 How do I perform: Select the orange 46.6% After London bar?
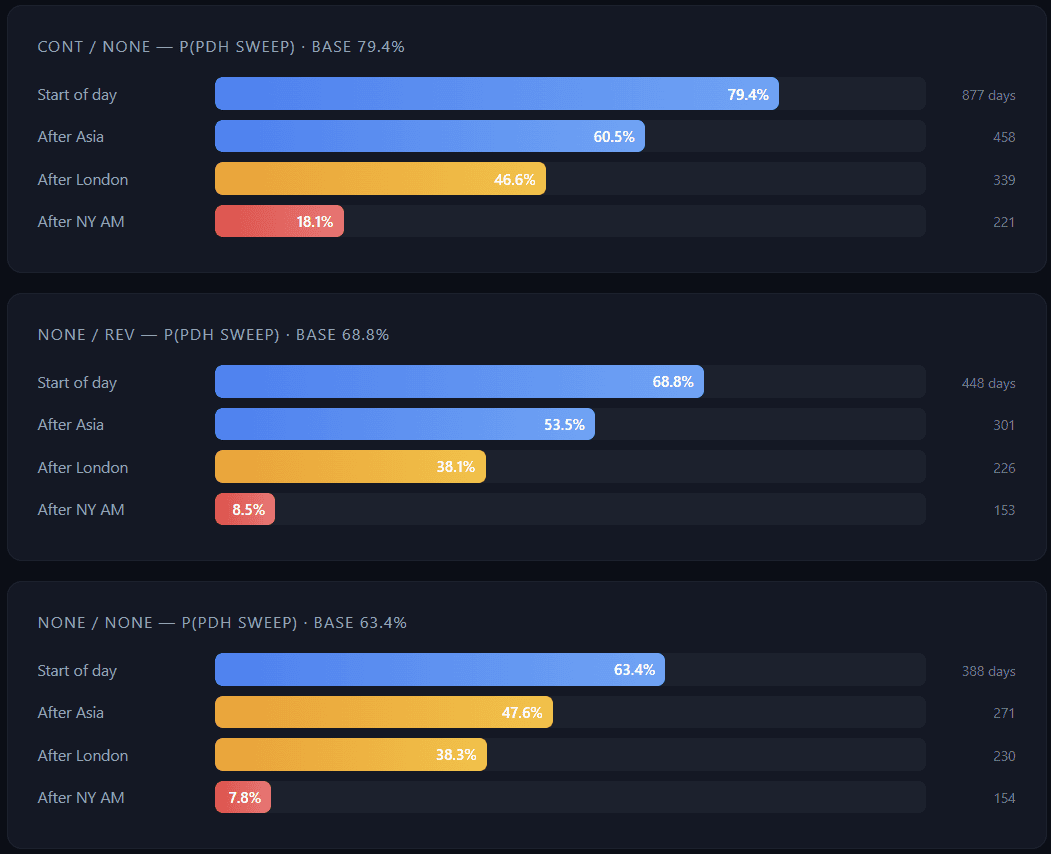pyautogui.click(x=380, y=180)
